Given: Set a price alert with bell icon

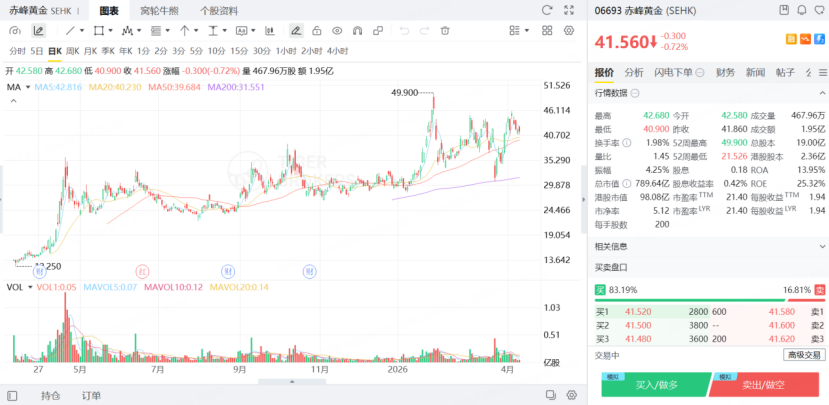Looking at the screenshot, I should [x=802, y=10].
